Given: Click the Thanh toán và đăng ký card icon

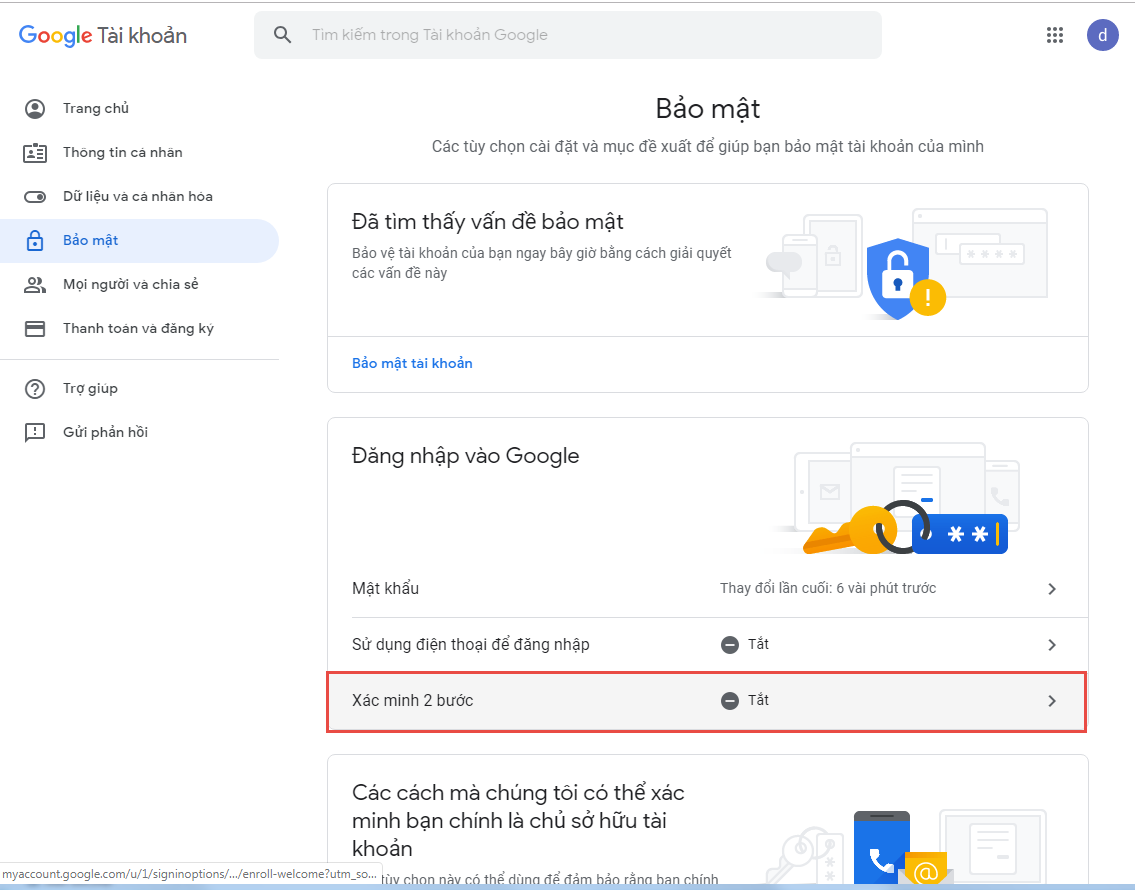Looking at the screenshot, I should point(35,329).
